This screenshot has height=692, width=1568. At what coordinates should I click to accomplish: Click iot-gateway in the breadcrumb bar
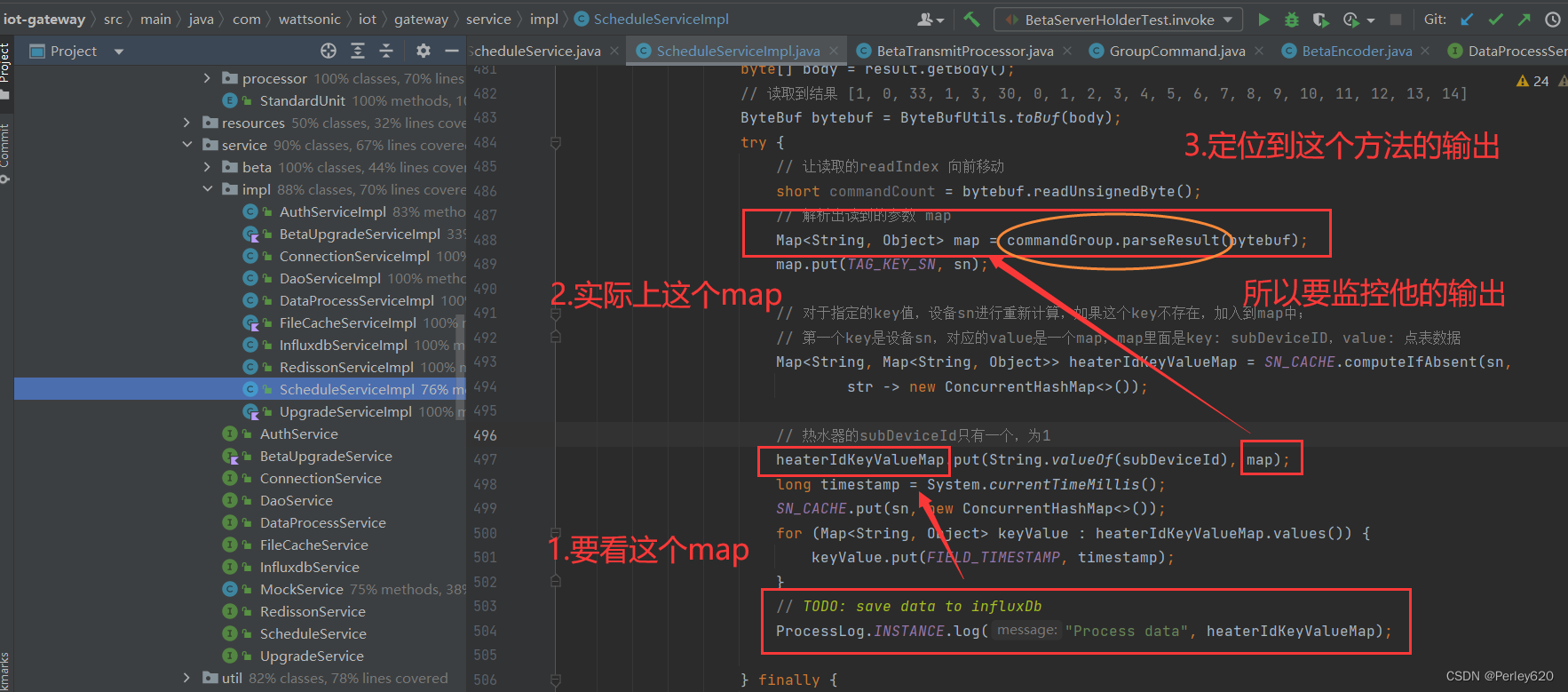(44, 19)
